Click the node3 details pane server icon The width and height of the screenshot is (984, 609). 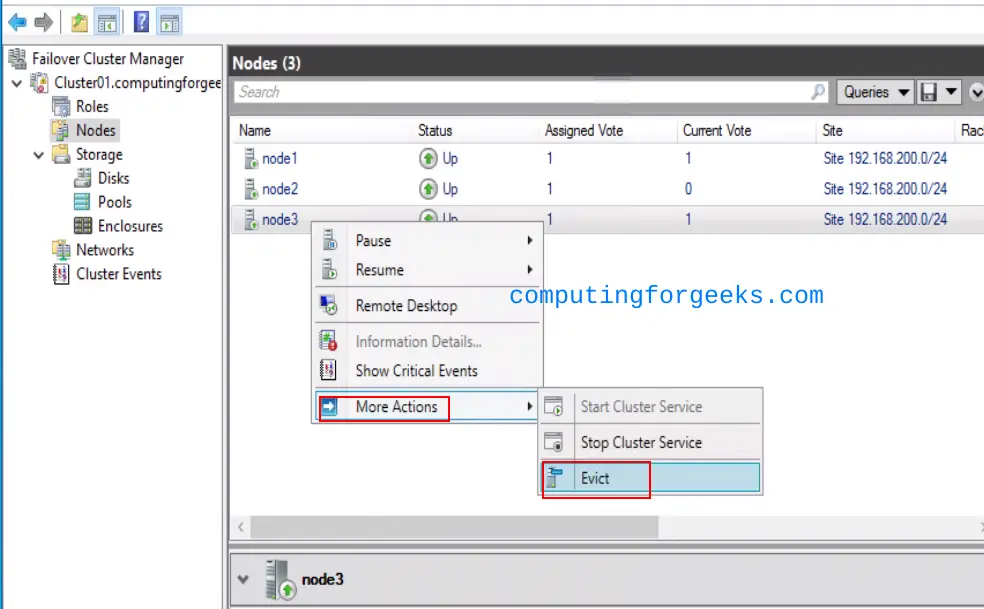pos(280,579)
